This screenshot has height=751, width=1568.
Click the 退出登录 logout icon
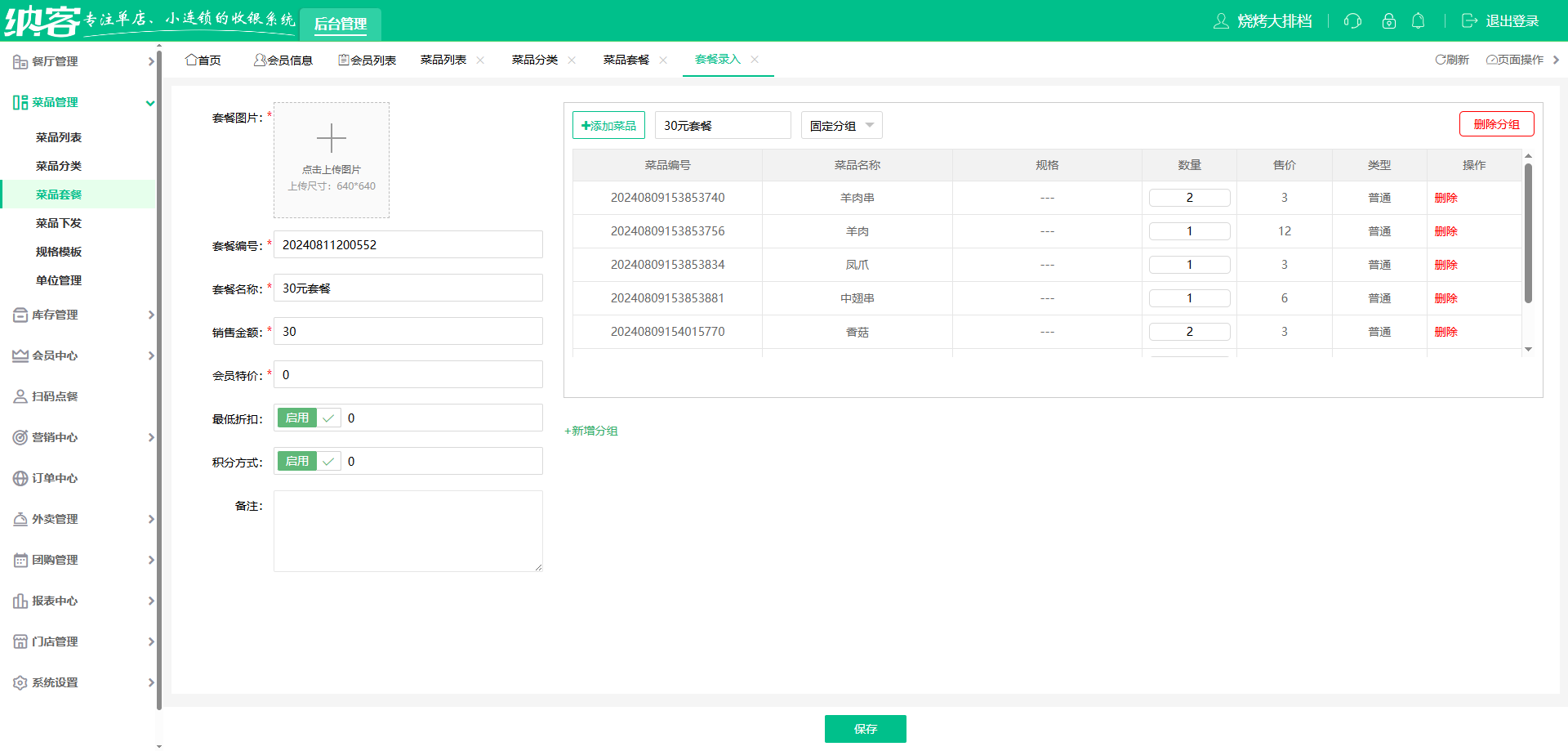click(1469, 21)
